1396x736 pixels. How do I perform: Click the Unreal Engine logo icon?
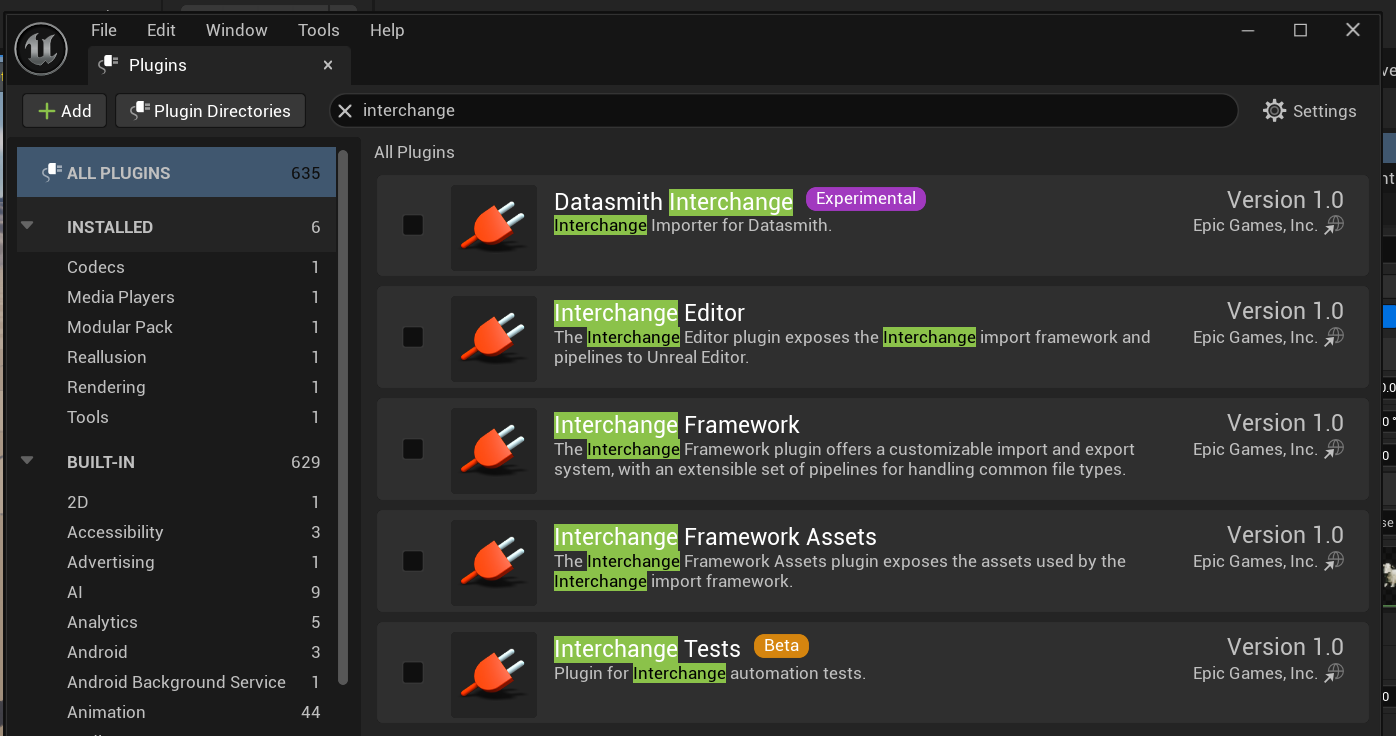[x=41, y=48]
